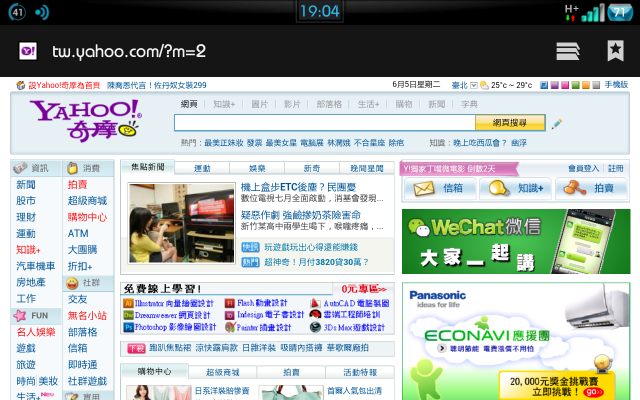Click the Dreamweaver Dw icon
Image resolution: width=640 pixels, height=400 pixels.
tap(128, 315)
